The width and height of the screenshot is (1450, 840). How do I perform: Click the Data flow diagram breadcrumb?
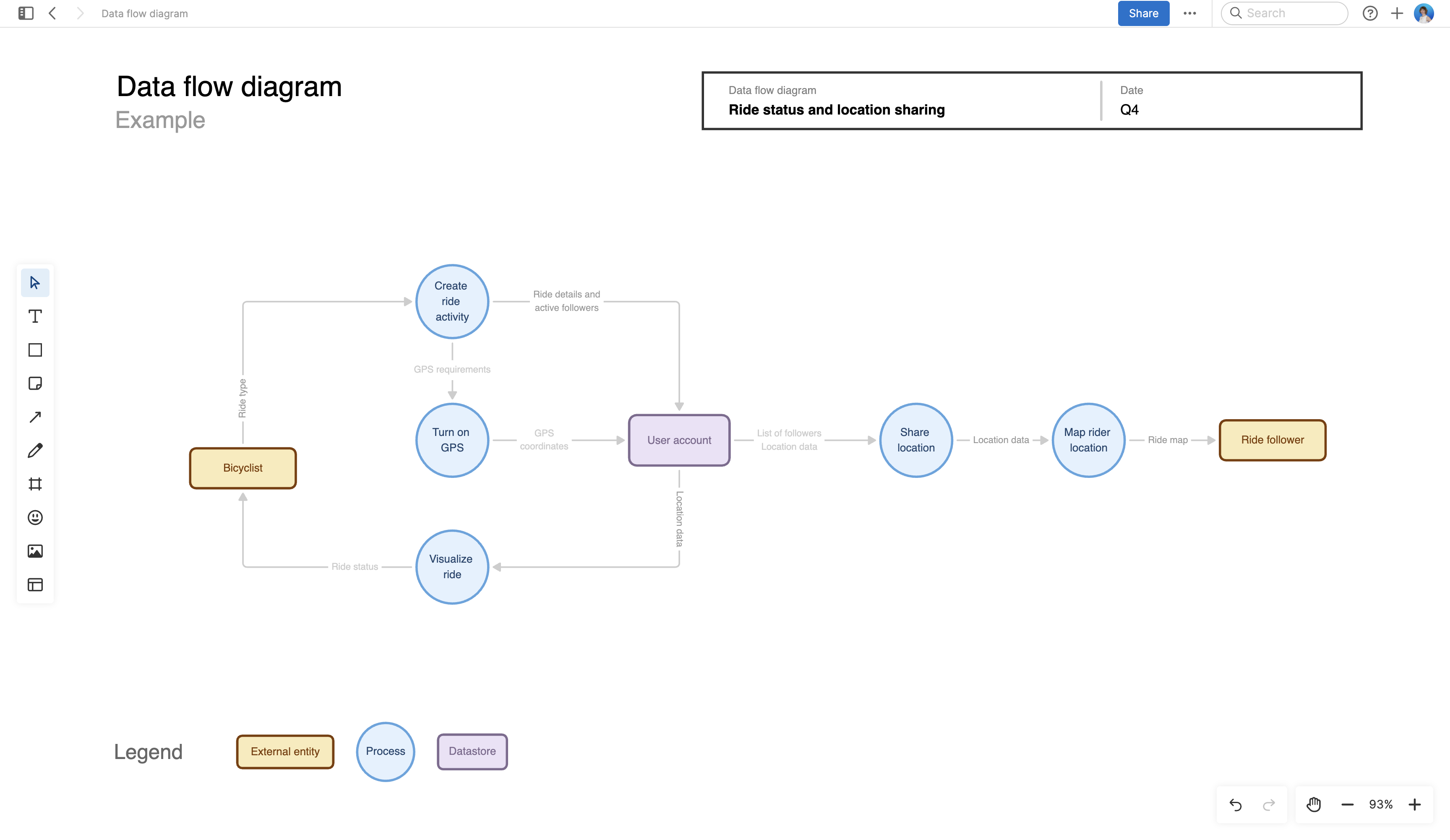(x=144, y=13)
